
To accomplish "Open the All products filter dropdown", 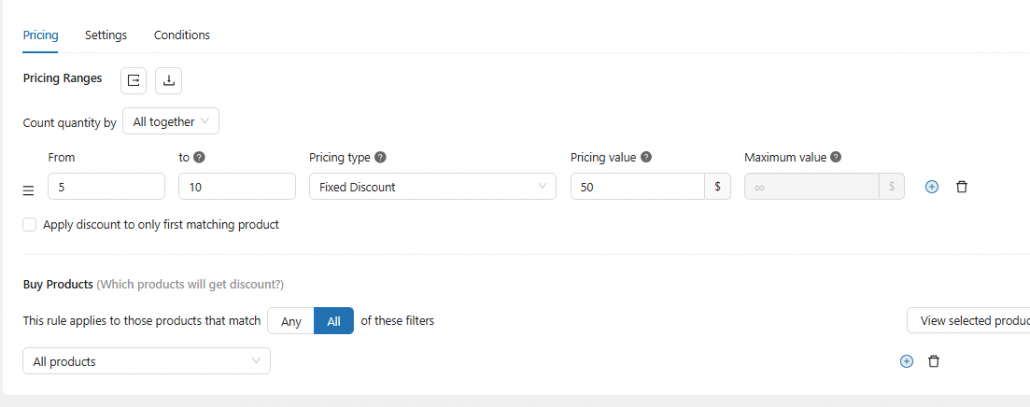I will point(146,361).
